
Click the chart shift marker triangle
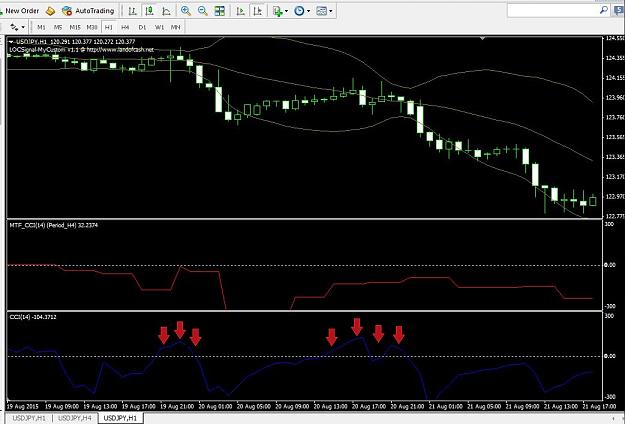(483, 38)
